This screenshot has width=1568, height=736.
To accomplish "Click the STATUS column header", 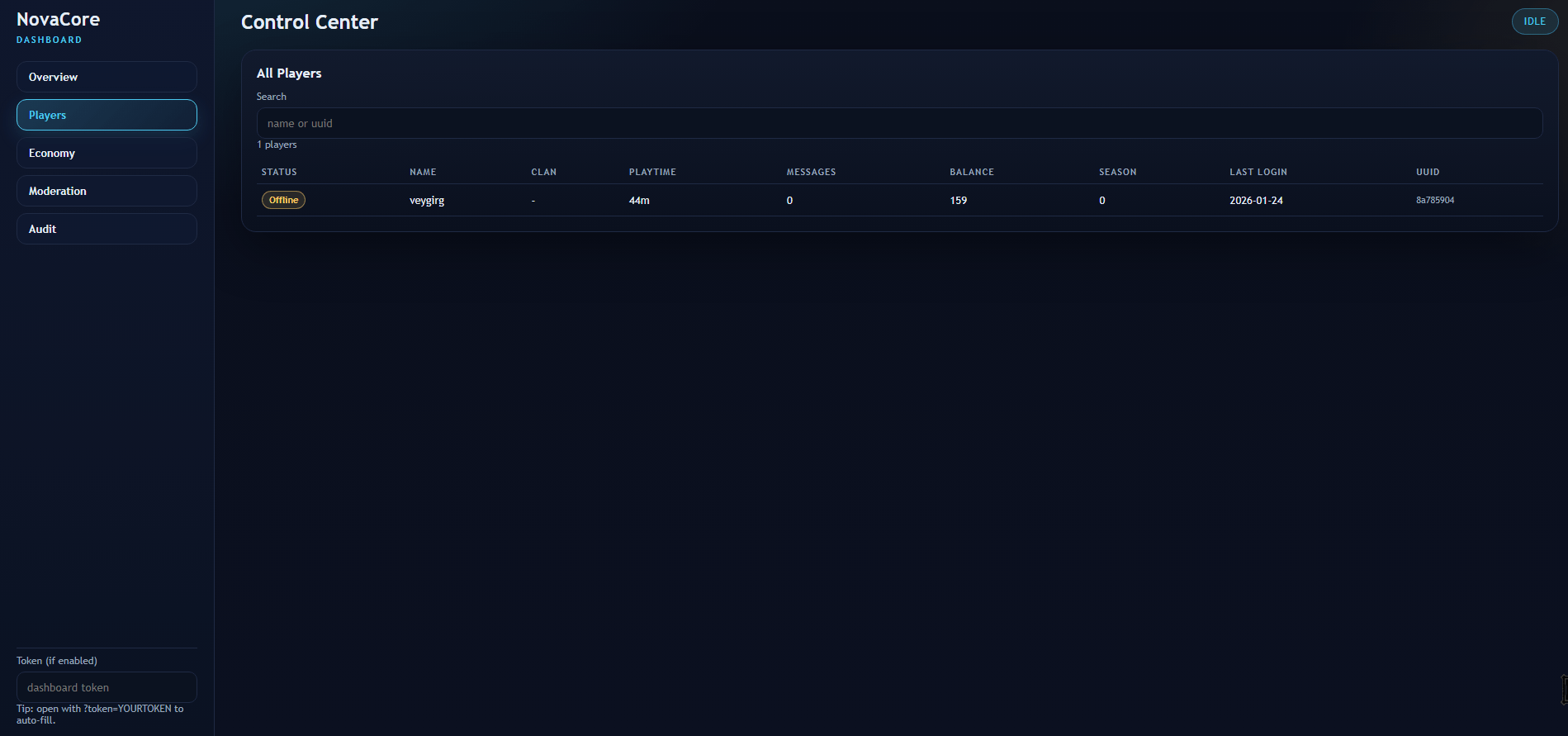I will coord(279,172).
